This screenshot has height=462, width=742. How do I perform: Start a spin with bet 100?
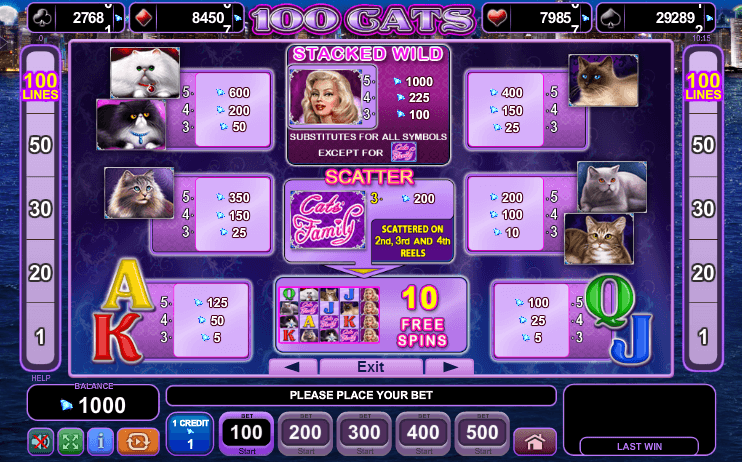click(x=247, y=434)
